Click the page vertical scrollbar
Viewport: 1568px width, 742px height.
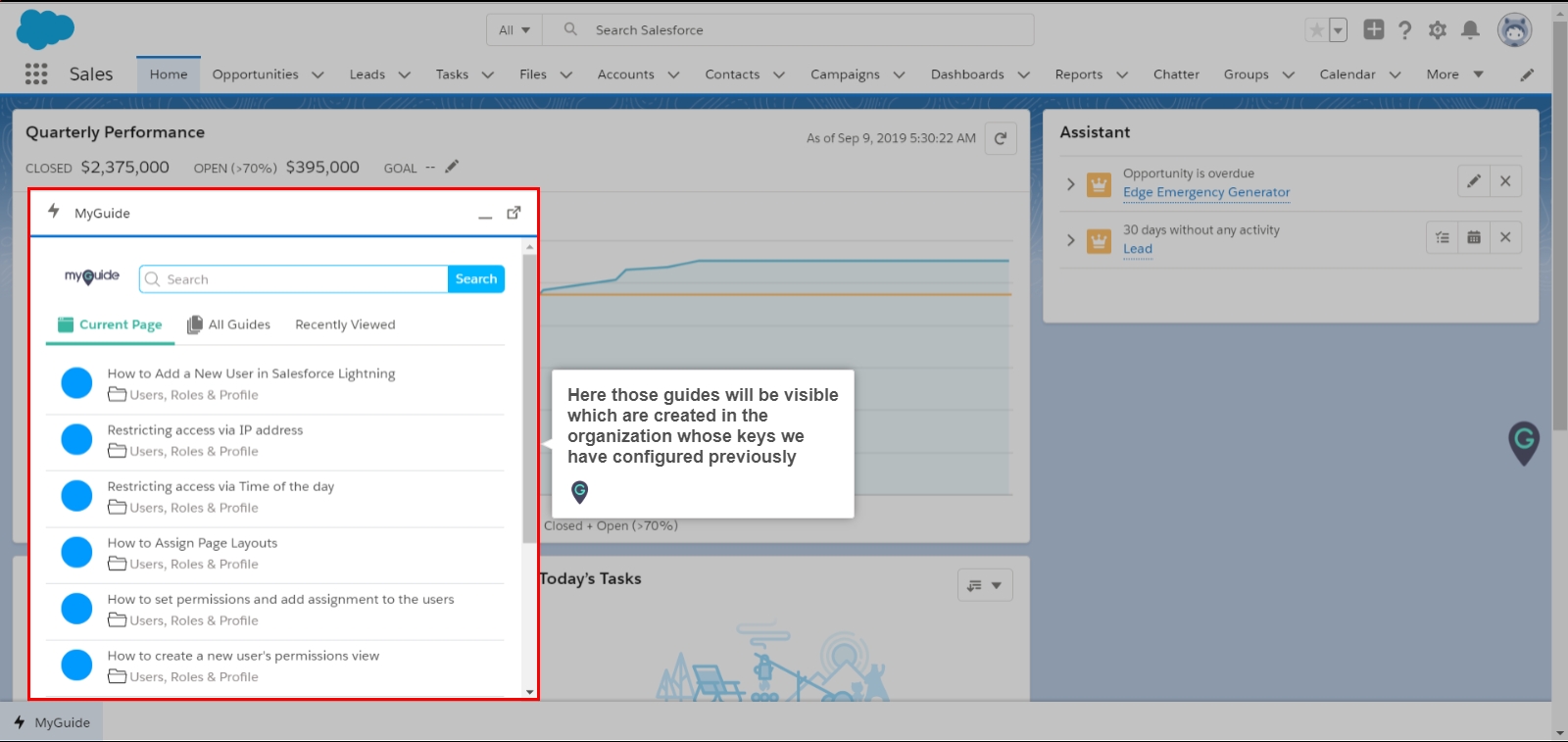1559,225
